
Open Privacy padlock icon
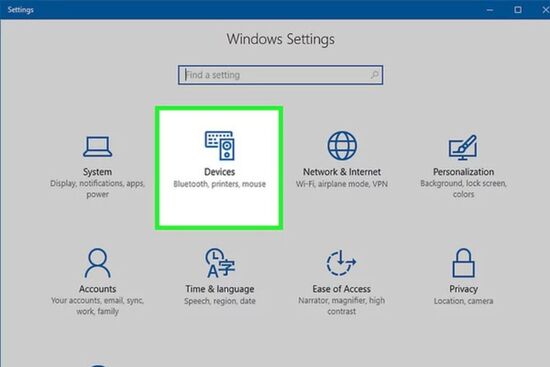pos(463,263)
